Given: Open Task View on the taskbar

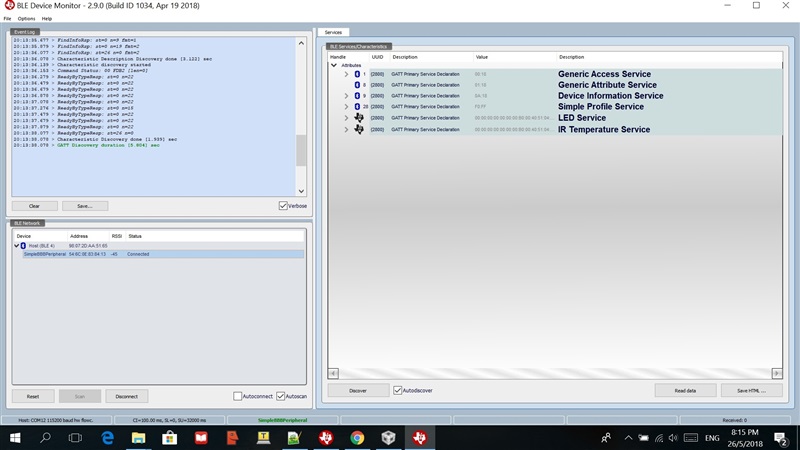Looking at the screenshot, I should coord(76,438).
